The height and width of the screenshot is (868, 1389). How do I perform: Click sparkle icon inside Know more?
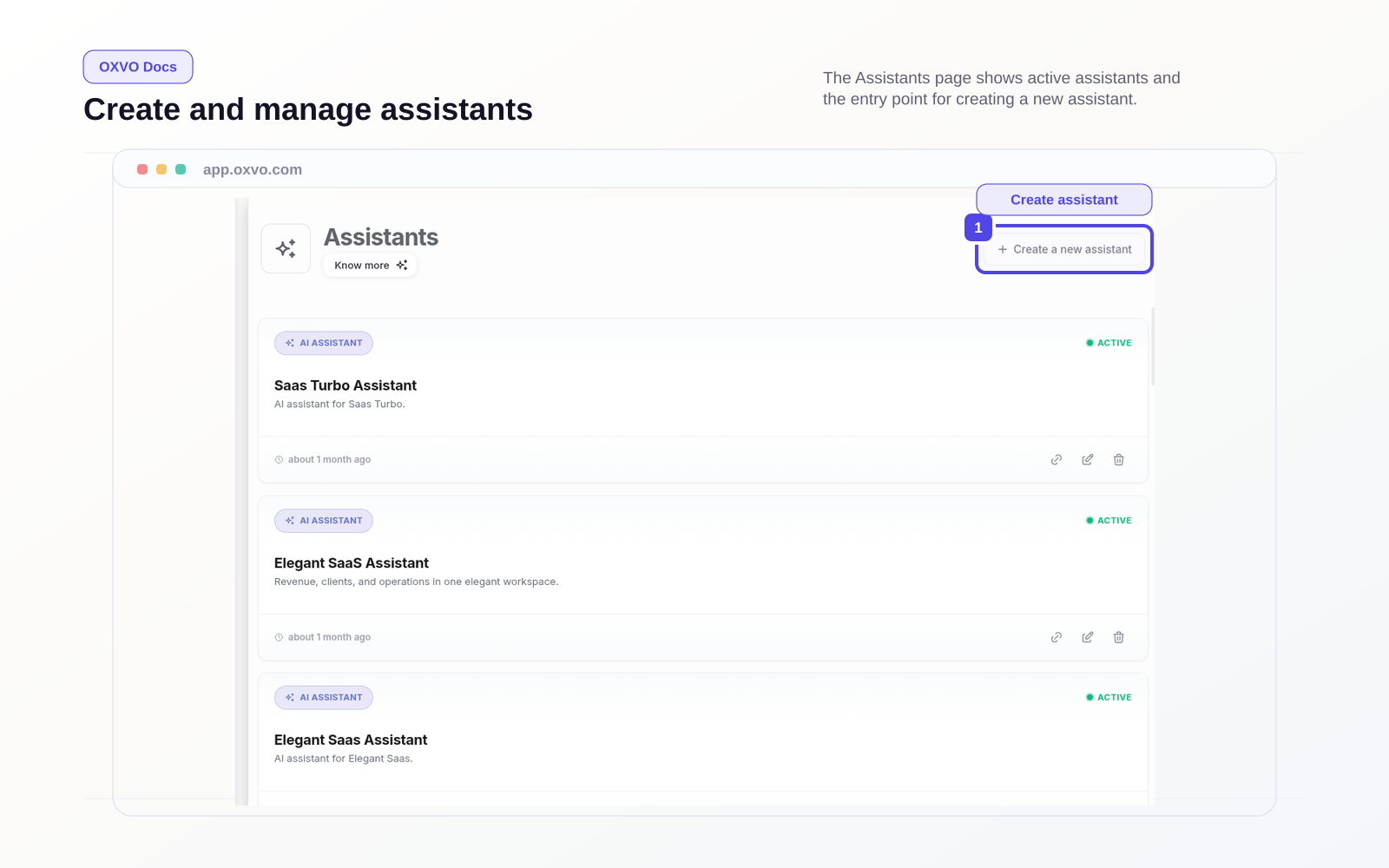click(402, 266)
